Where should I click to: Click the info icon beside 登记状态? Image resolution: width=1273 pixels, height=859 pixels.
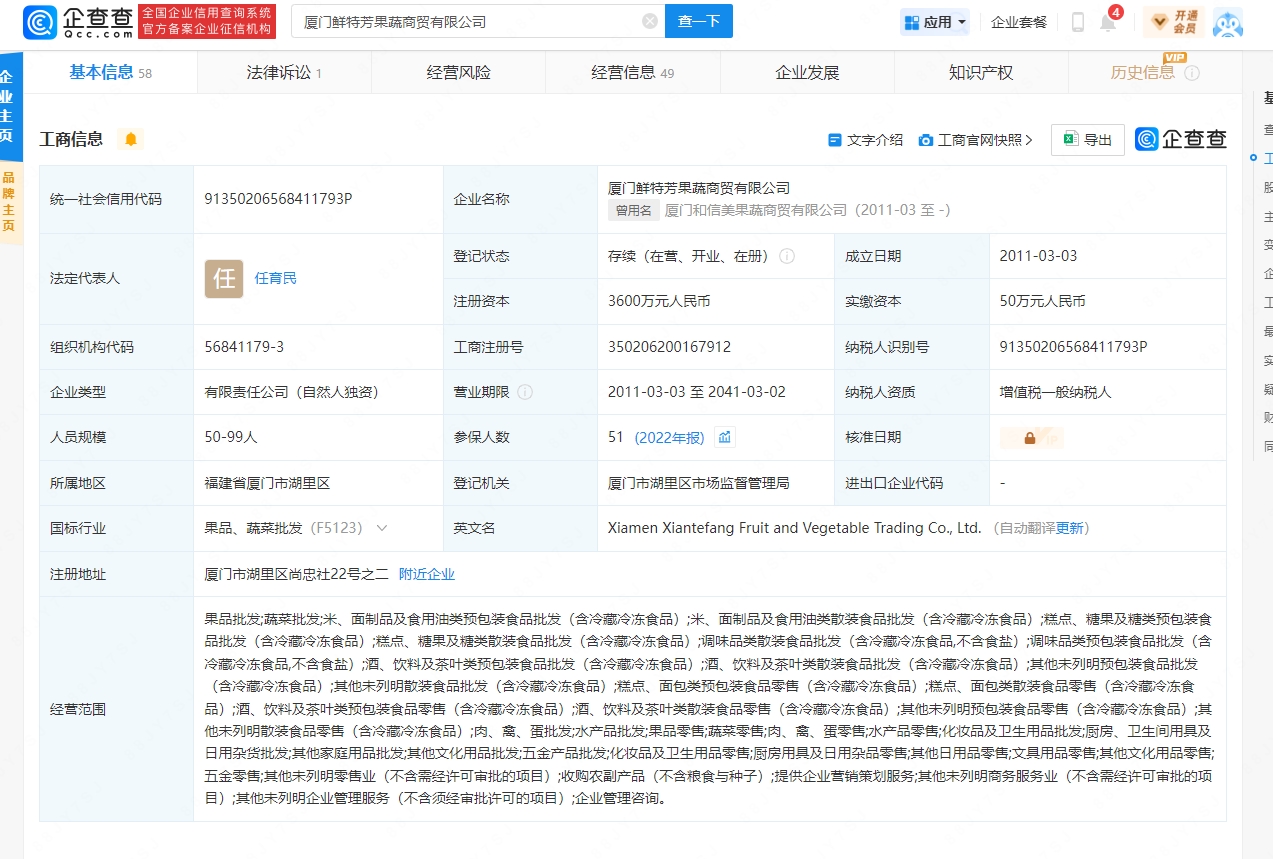(x=787, y=256)
